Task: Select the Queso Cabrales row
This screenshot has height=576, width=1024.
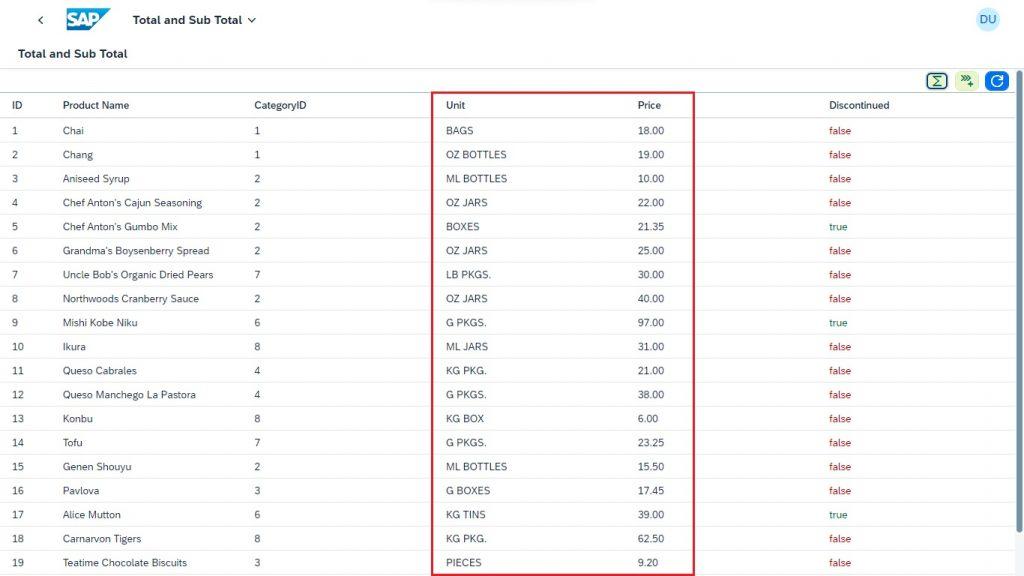Action: (x=507, y=370)
